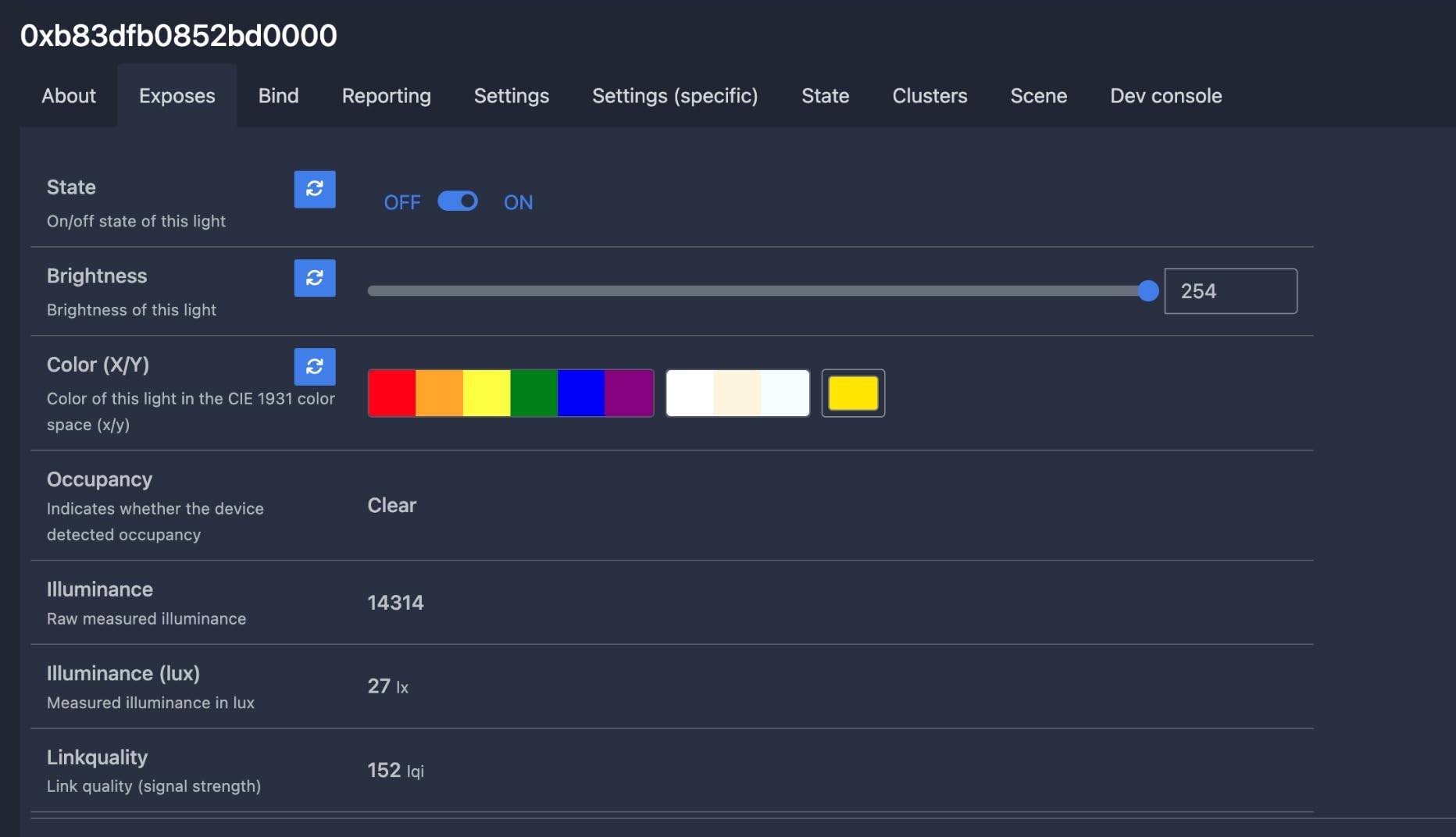The height and width of the screenshot is (837, 1456).
Task: Refresh the State value
Action: click(x=315, y=189)
